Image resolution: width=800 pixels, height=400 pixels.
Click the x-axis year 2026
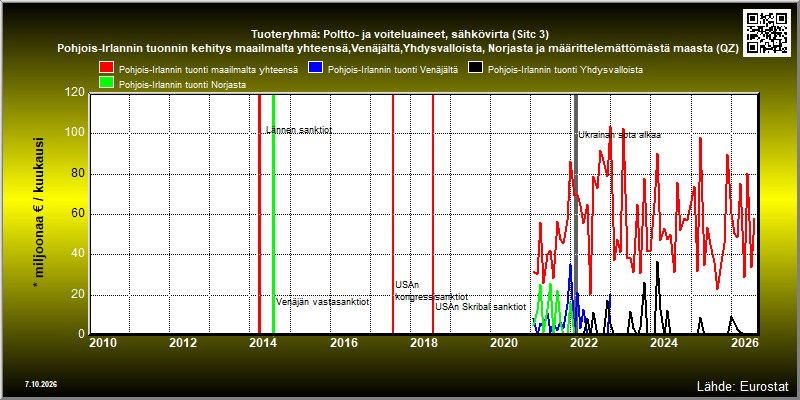pyautogui.click(x=744, y=343)
